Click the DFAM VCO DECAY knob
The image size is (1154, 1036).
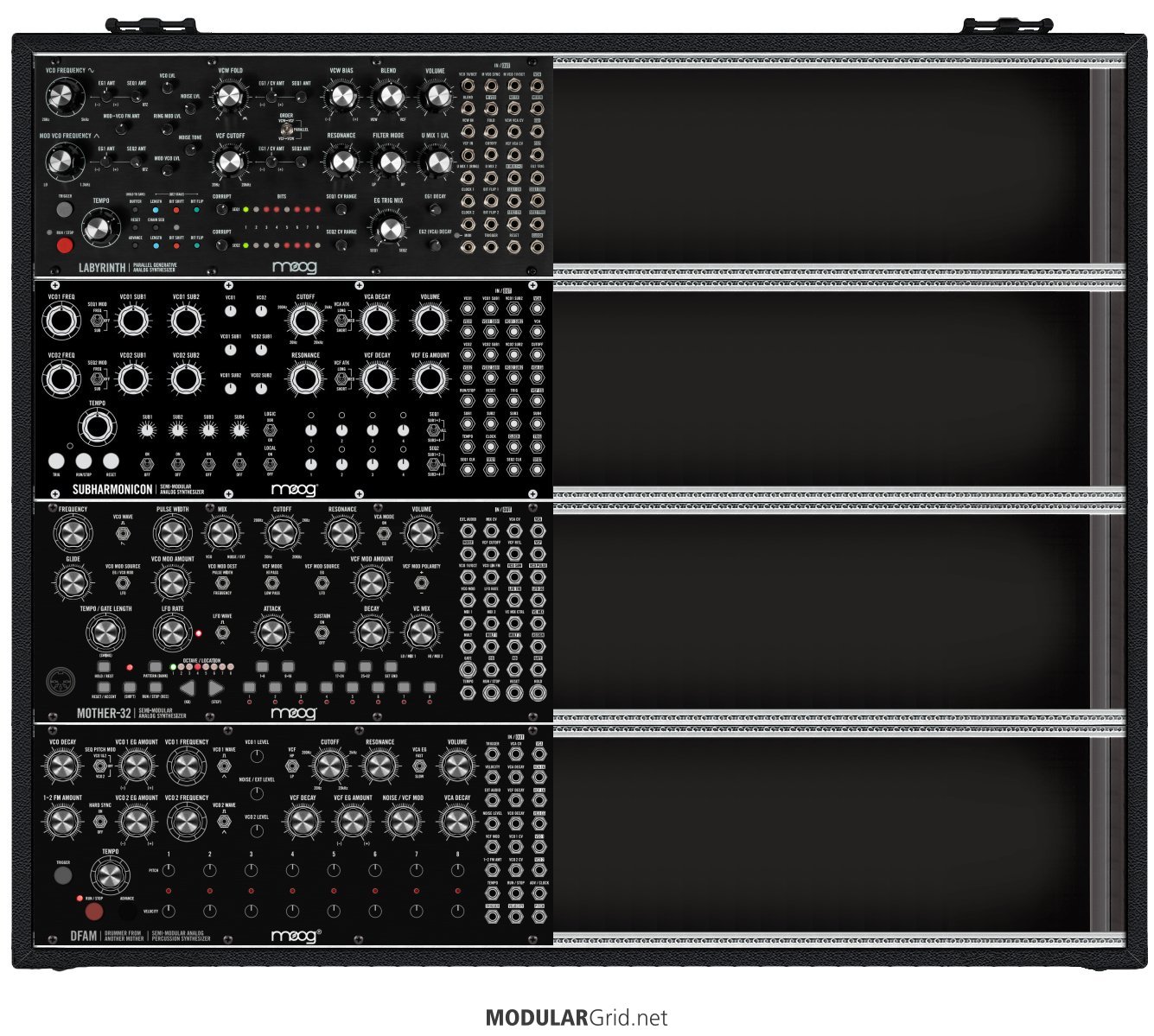pyautogui.click(x=63, y=766)
